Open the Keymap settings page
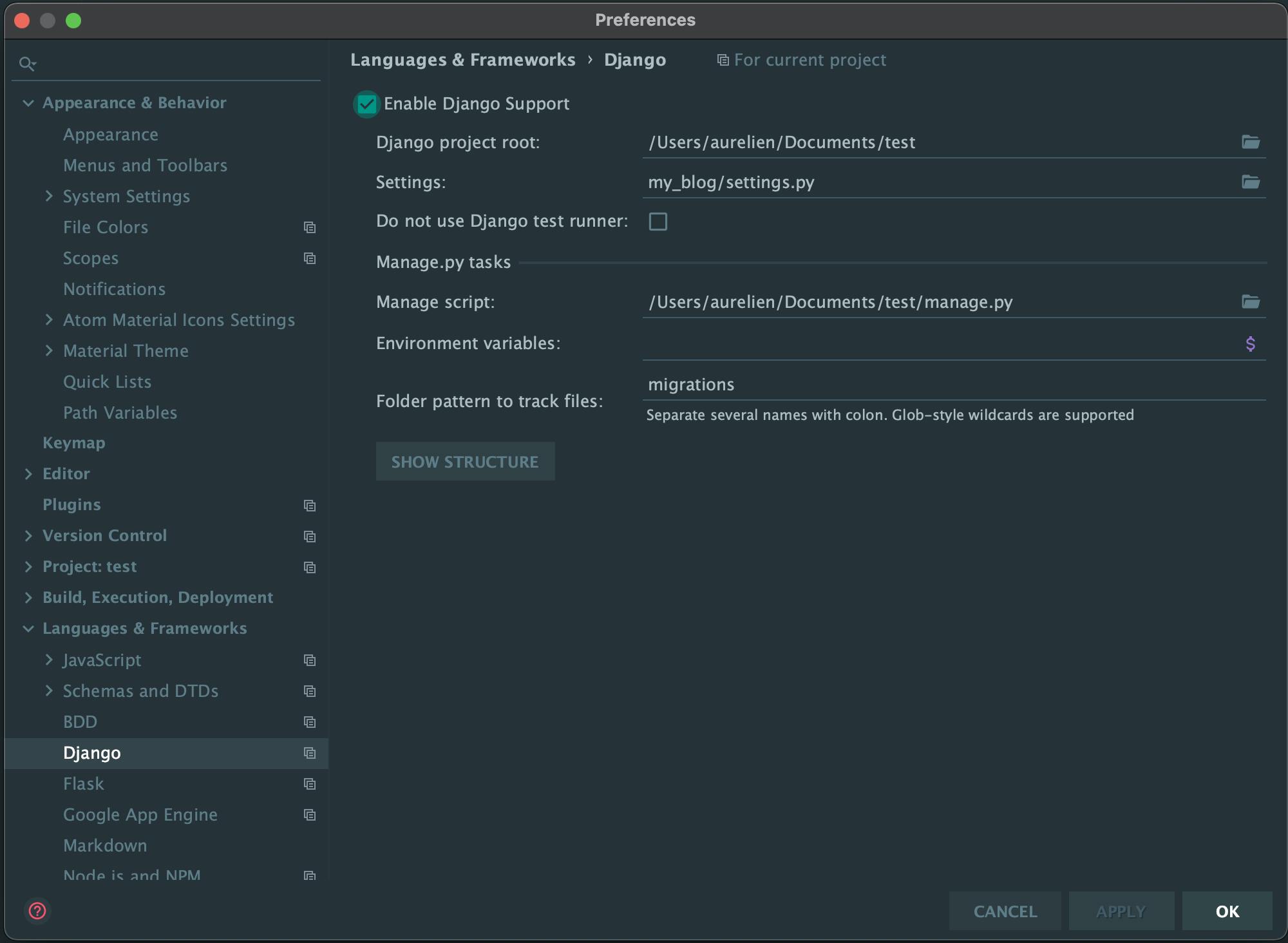The width and height of the screenshot is (1288, 943). point(74,443)
